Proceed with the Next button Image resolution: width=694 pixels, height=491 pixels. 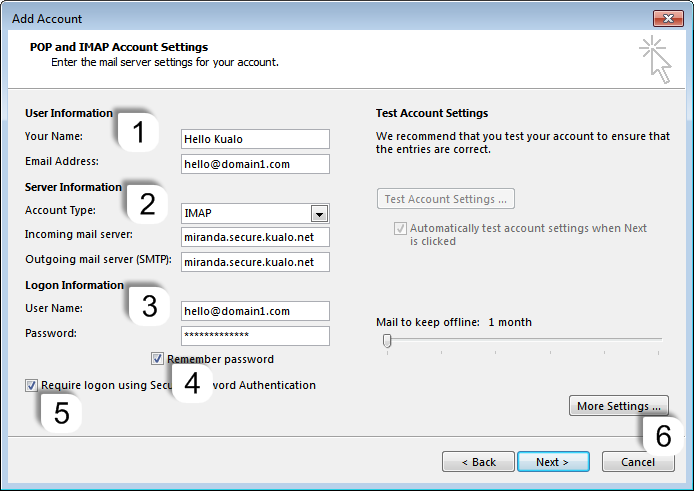tap(553, 462)
